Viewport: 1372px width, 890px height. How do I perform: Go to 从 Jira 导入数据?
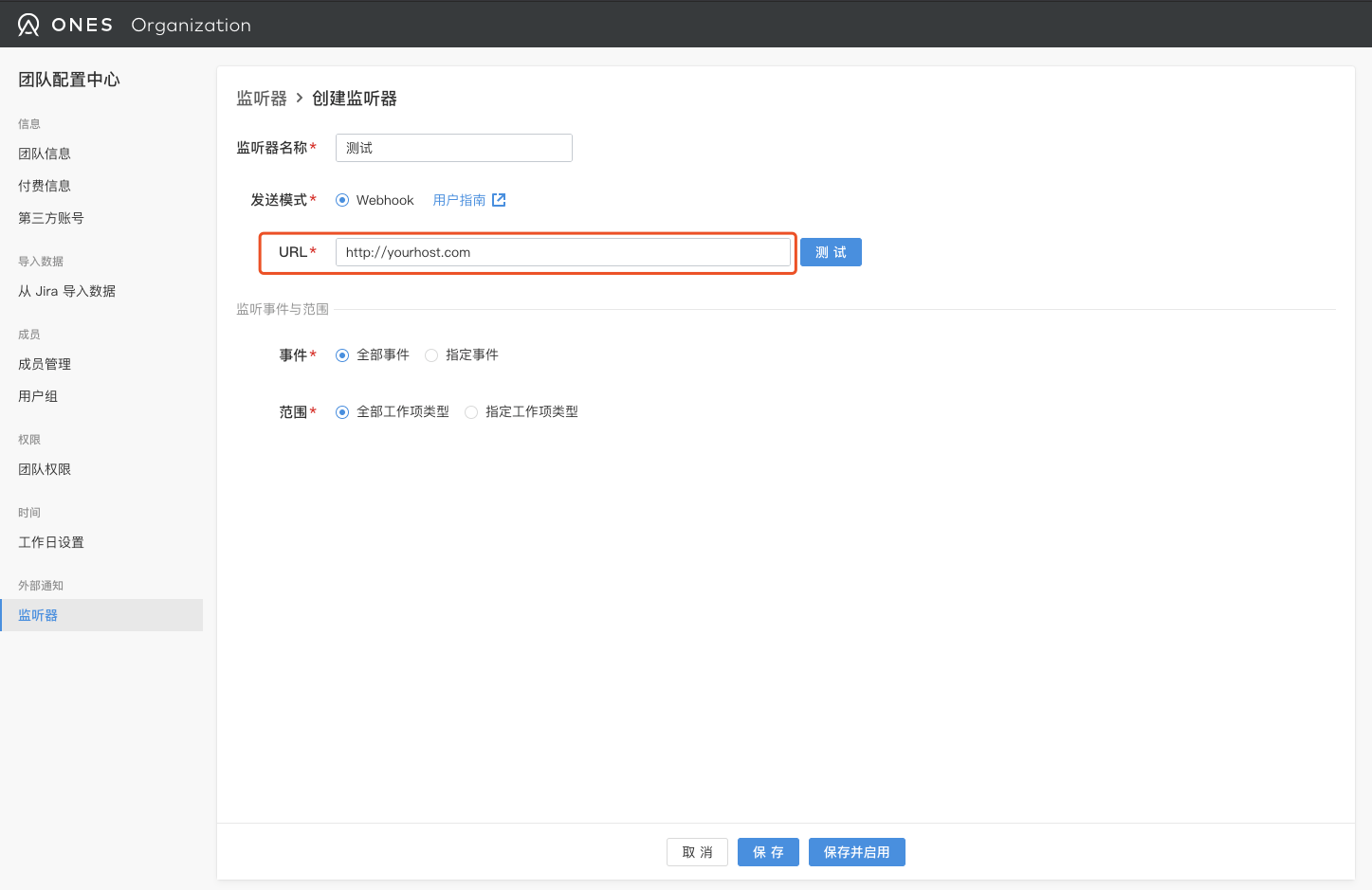(66, 291)
